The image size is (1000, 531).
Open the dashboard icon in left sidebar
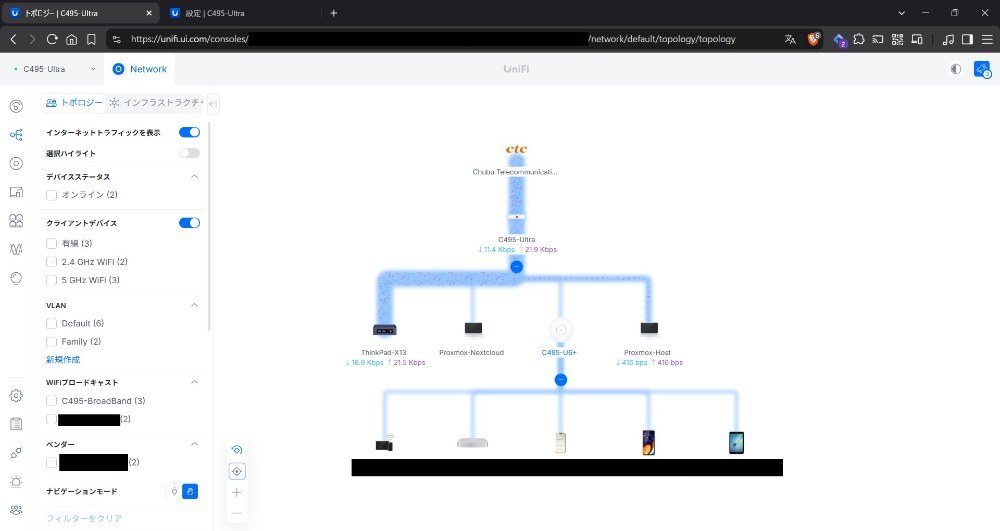click(x=16, y=106)
